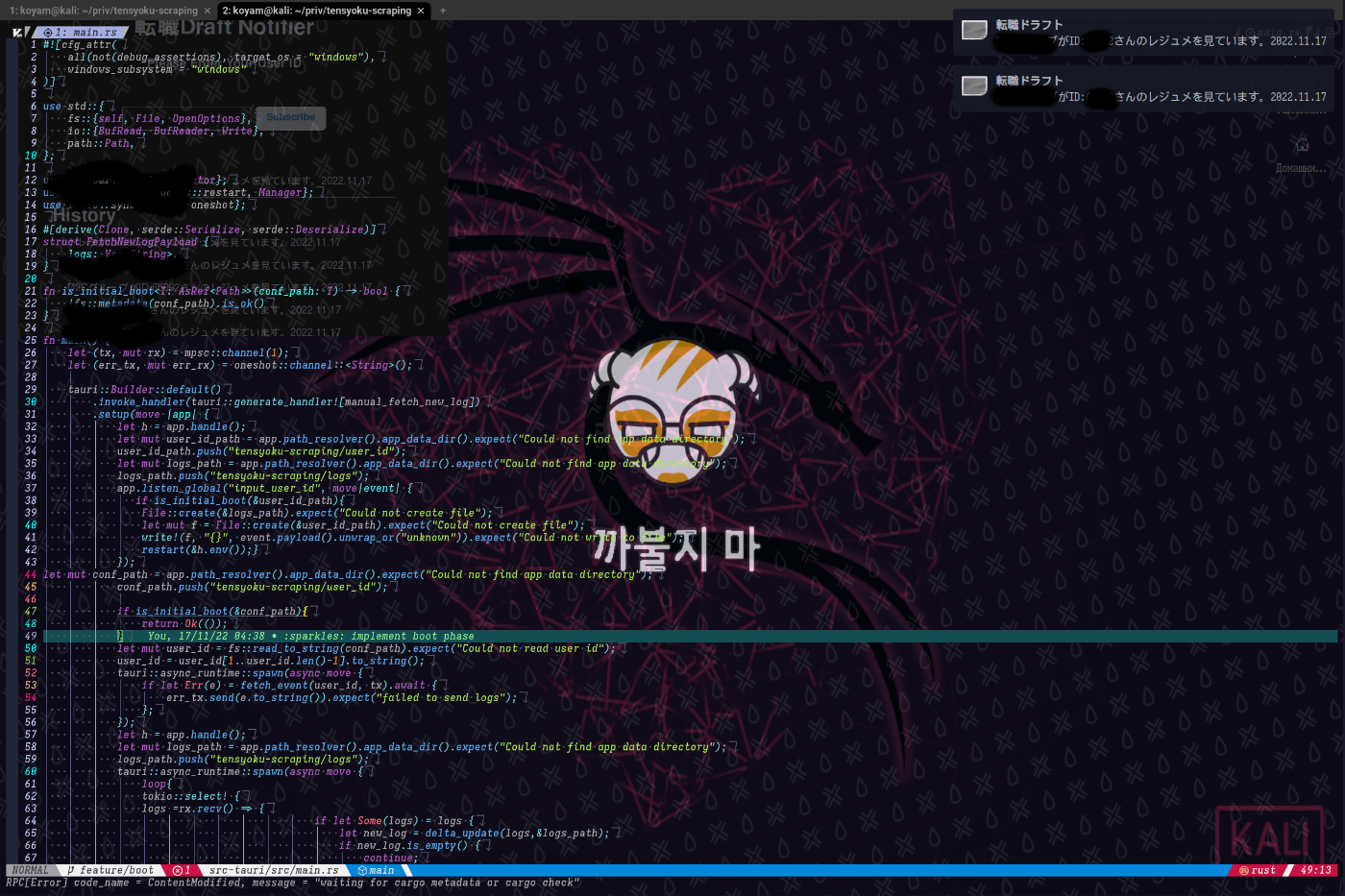
Task: Click the 'RPC[Error] code_name = ContentModified' message
Action: pyautogui.click(x=292, y=883)
